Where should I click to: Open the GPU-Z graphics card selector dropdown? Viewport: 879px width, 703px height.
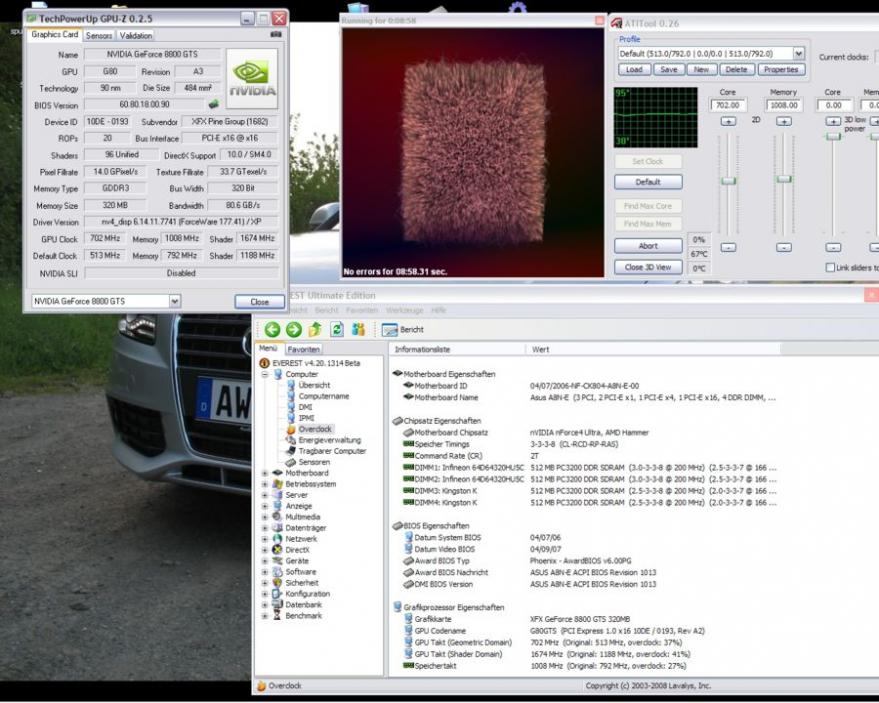tap(175, 302)
